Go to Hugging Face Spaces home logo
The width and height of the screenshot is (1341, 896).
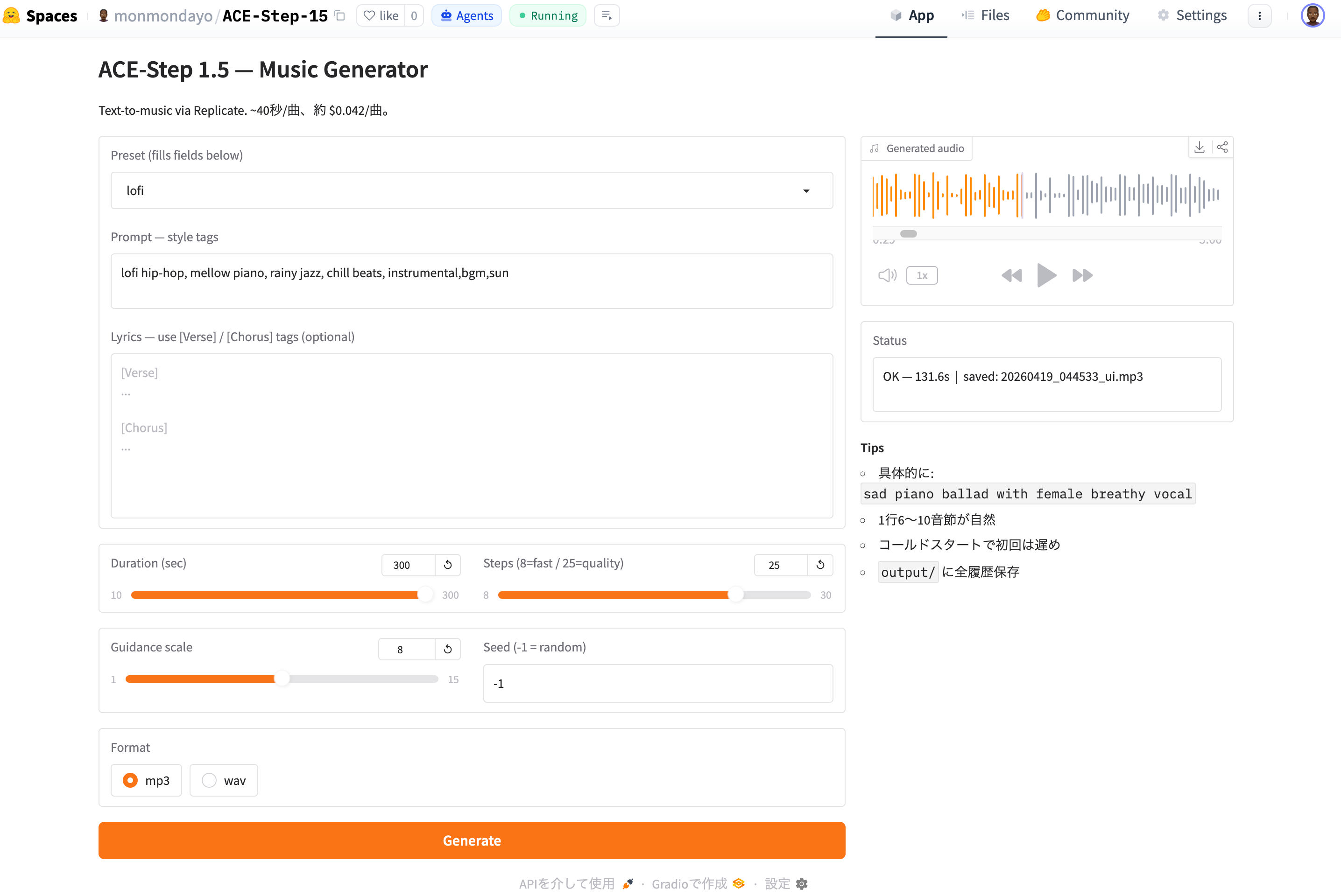coord(11,15)
